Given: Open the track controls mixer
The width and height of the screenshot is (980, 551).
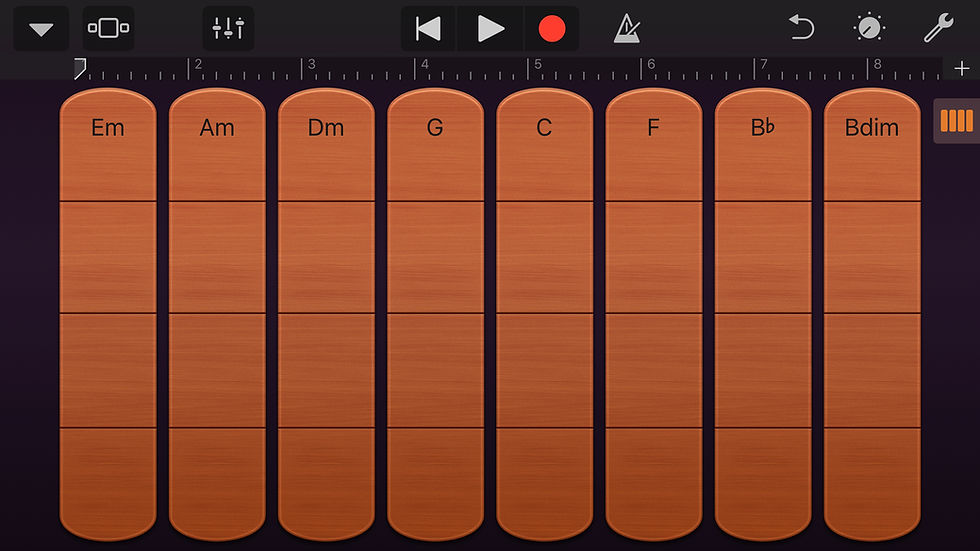Looking at the screenshot, I should (228, 28).
